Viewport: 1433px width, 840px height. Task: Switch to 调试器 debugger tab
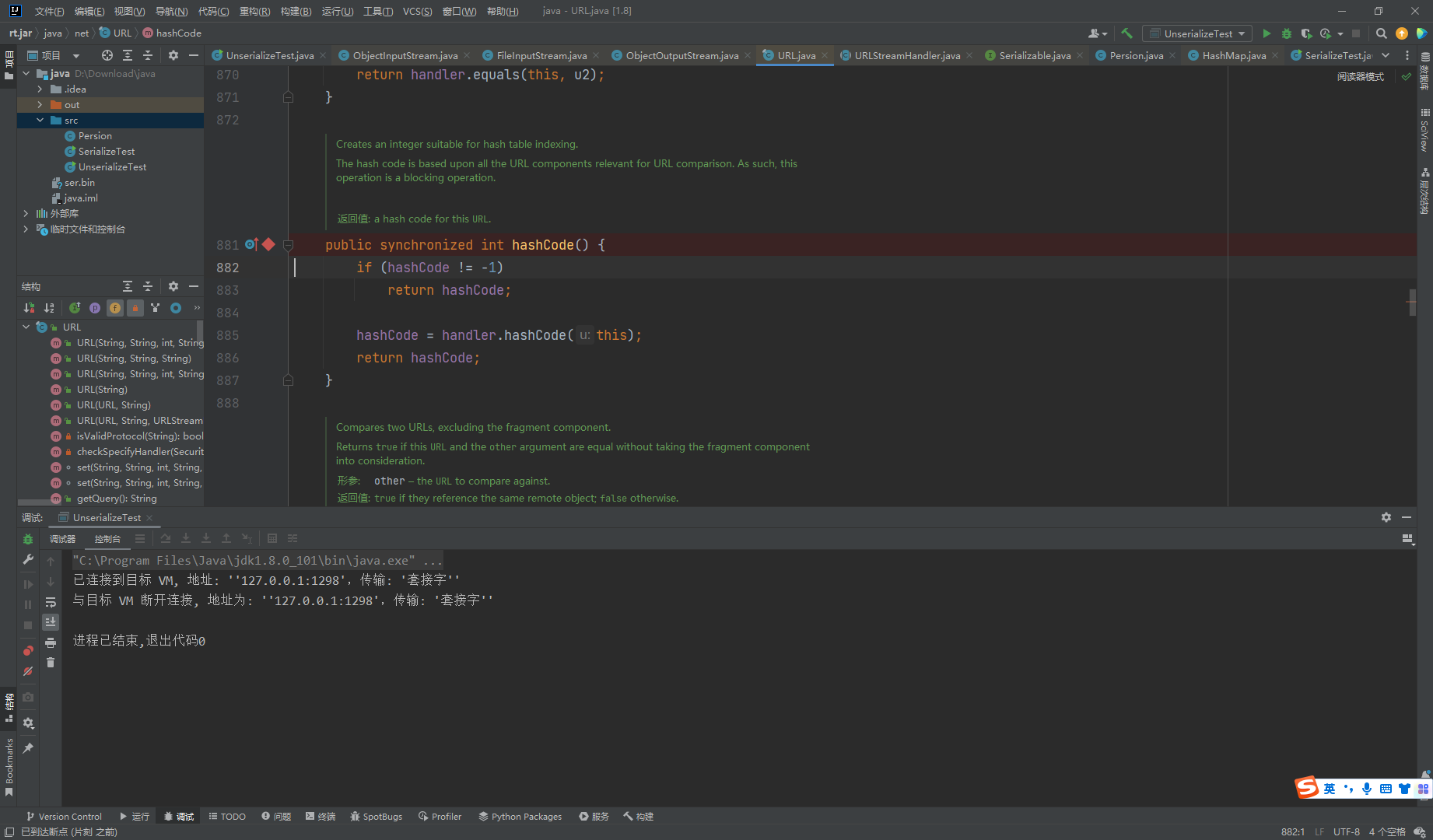click(x=62, y=538)
